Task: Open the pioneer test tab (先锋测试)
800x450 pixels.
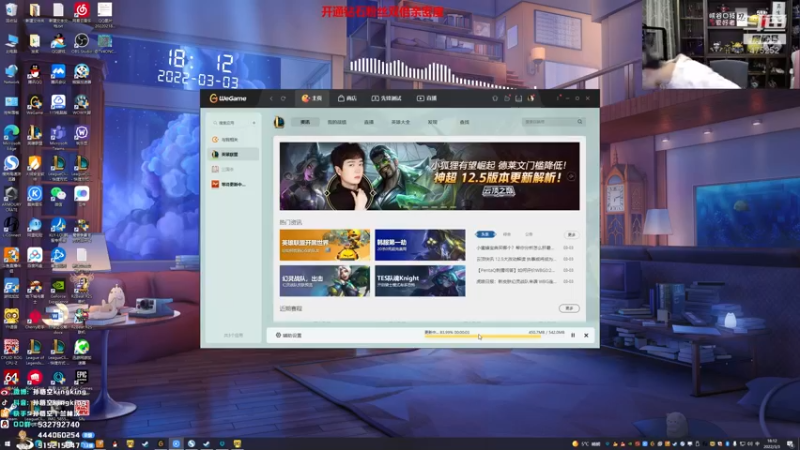Action: pyautogui.click(x=386, y=98)
